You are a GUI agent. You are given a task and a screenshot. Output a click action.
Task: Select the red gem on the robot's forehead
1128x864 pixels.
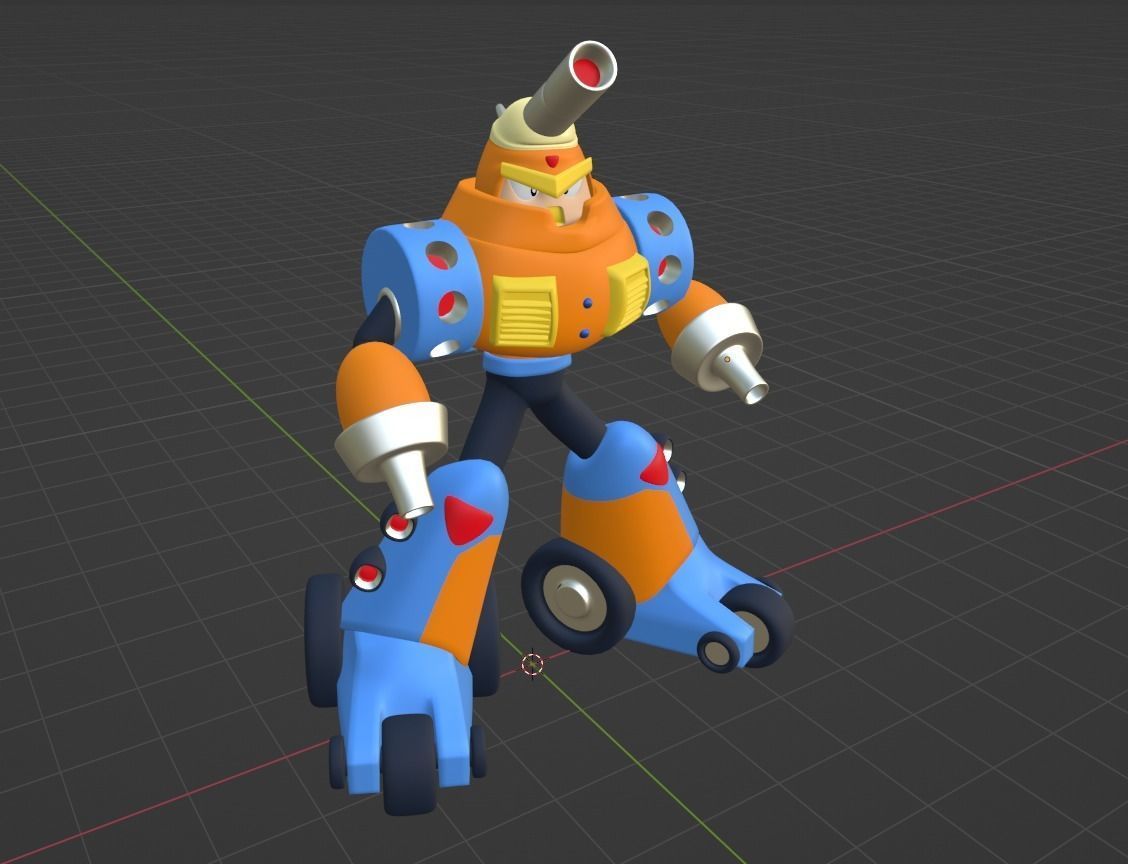click(x=552, y=160)
